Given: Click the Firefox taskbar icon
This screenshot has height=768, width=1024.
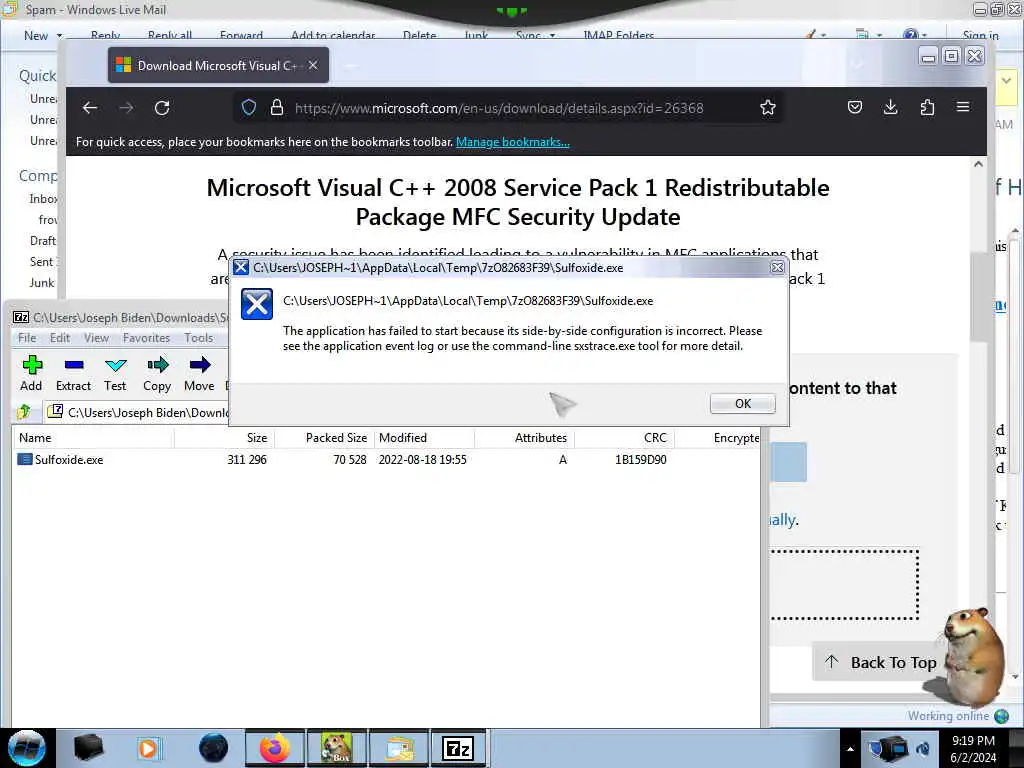Looking at the screenshot, I should pyautogui.click(x=274, y=748).
